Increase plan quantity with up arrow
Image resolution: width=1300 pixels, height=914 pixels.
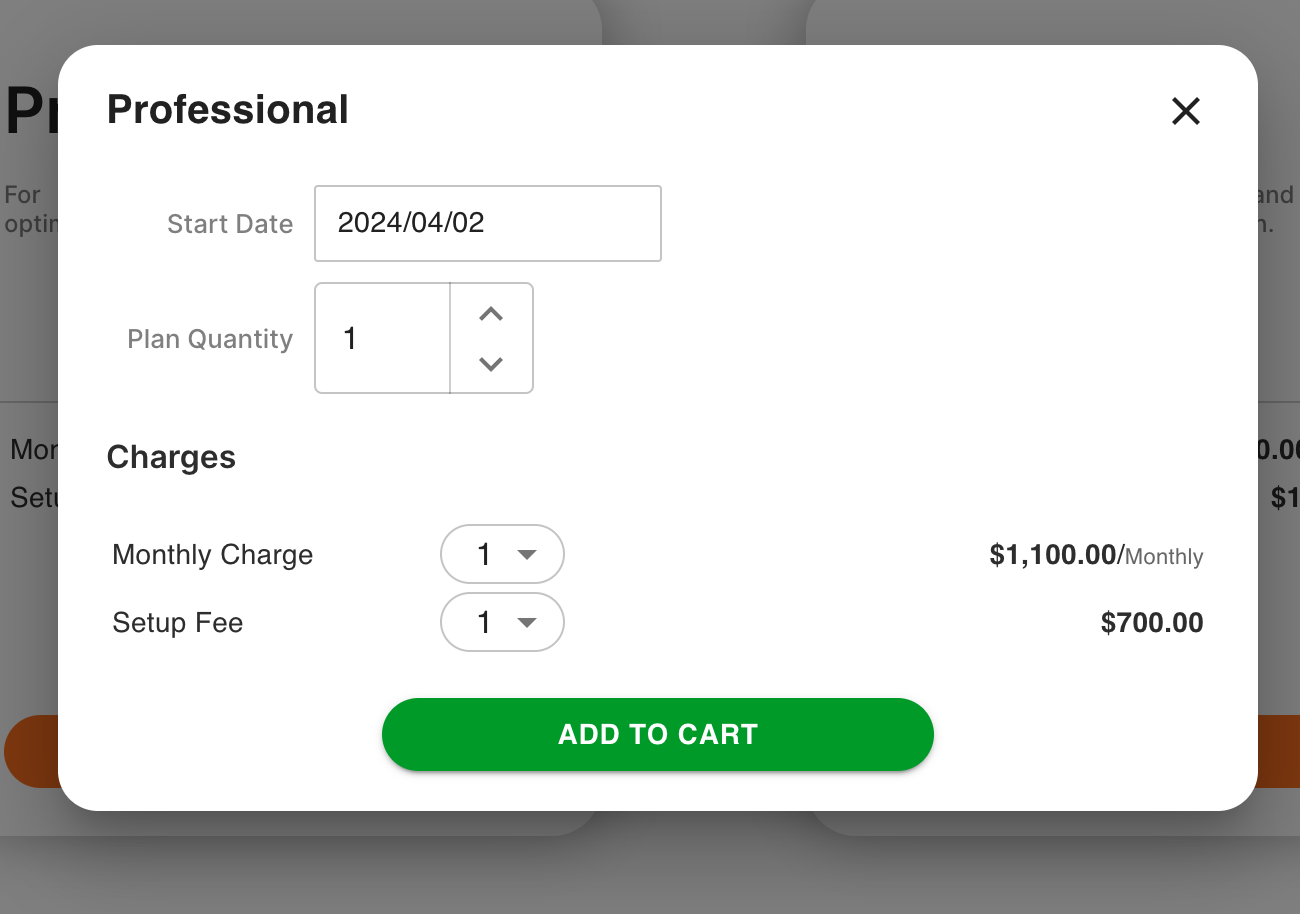click(x=490, y=314)
